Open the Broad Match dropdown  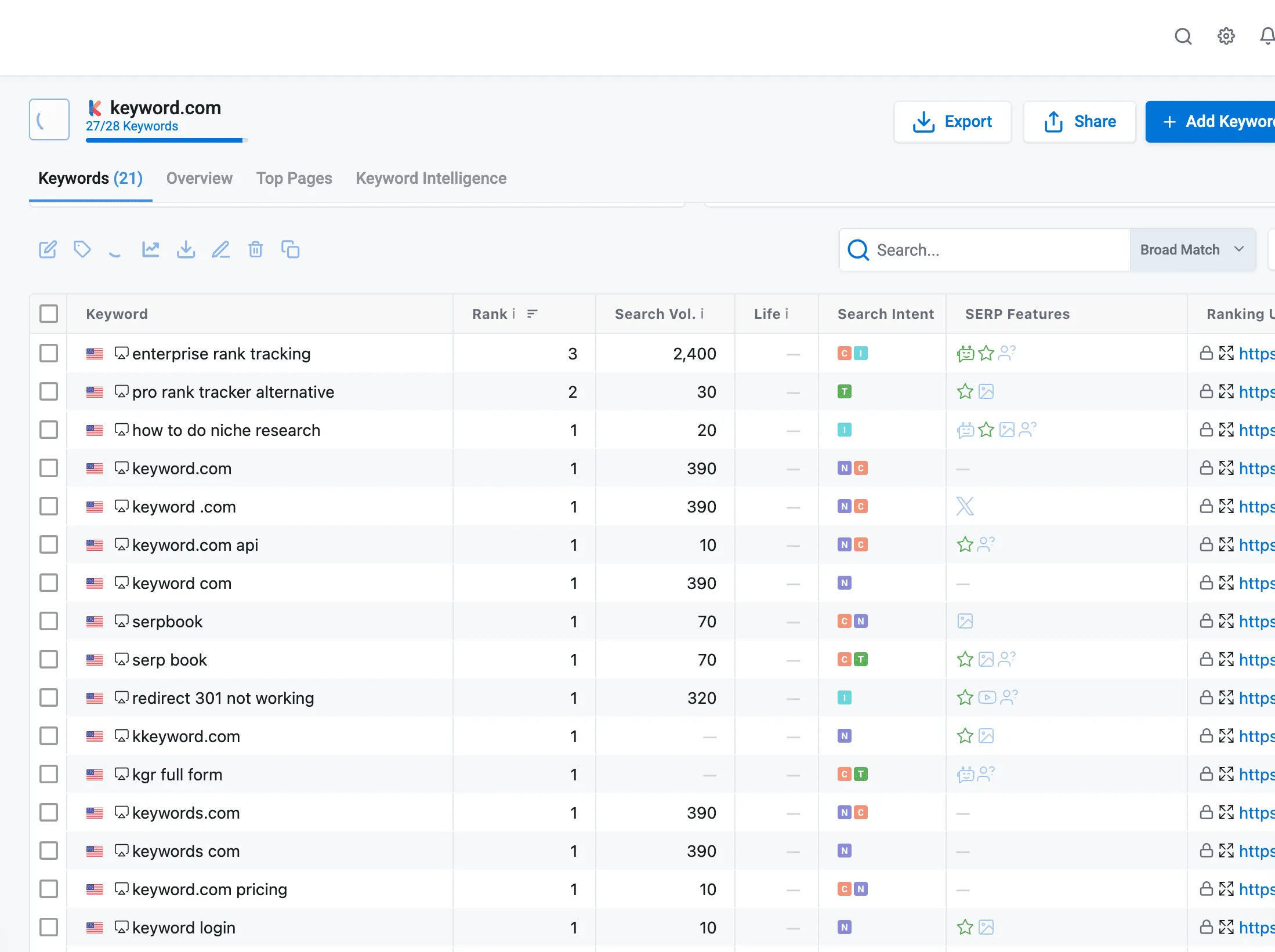pos(1193,249)
